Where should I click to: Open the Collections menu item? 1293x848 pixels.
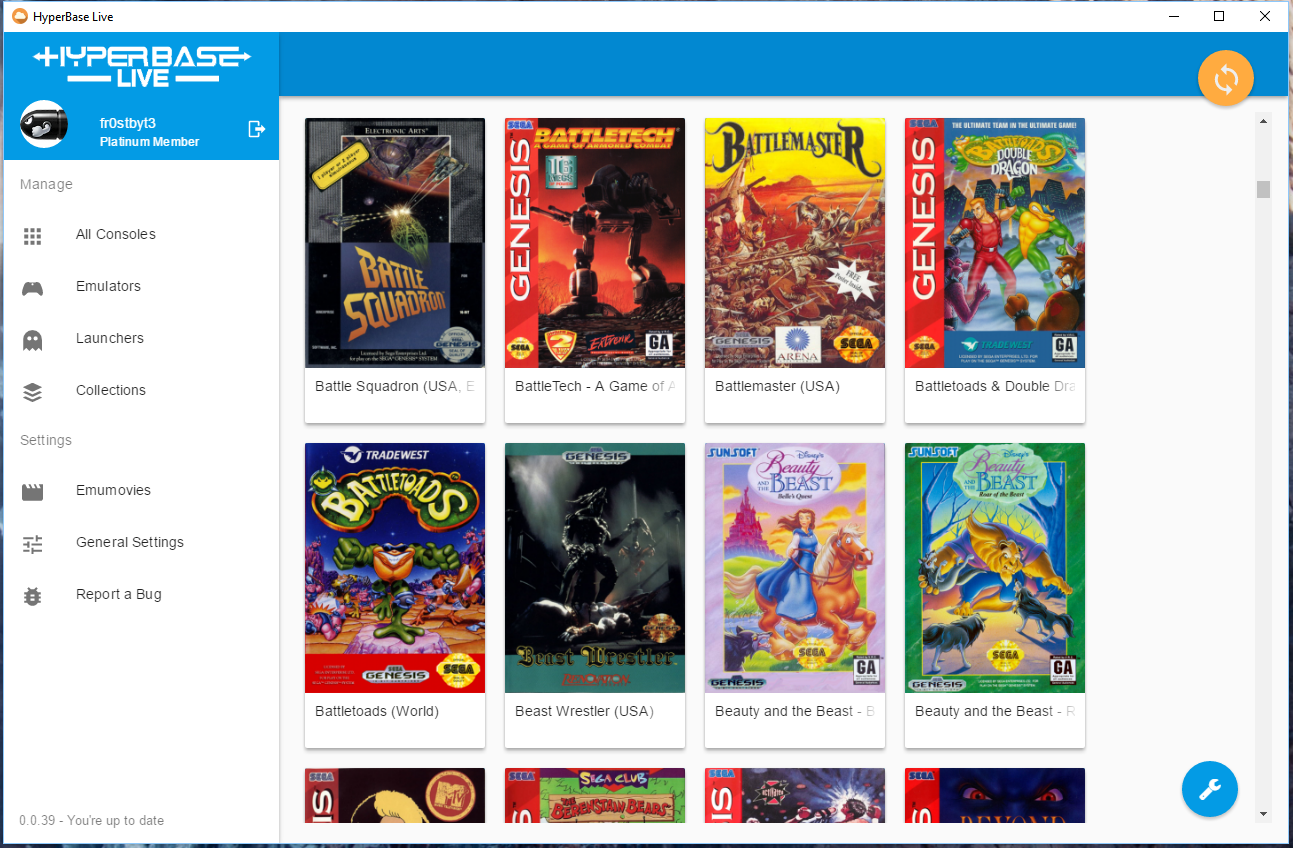141,390
